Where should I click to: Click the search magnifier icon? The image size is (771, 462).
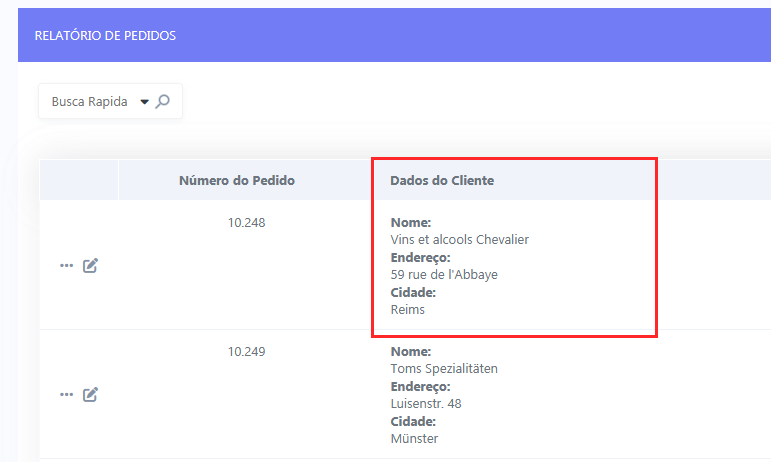point(163,101)
